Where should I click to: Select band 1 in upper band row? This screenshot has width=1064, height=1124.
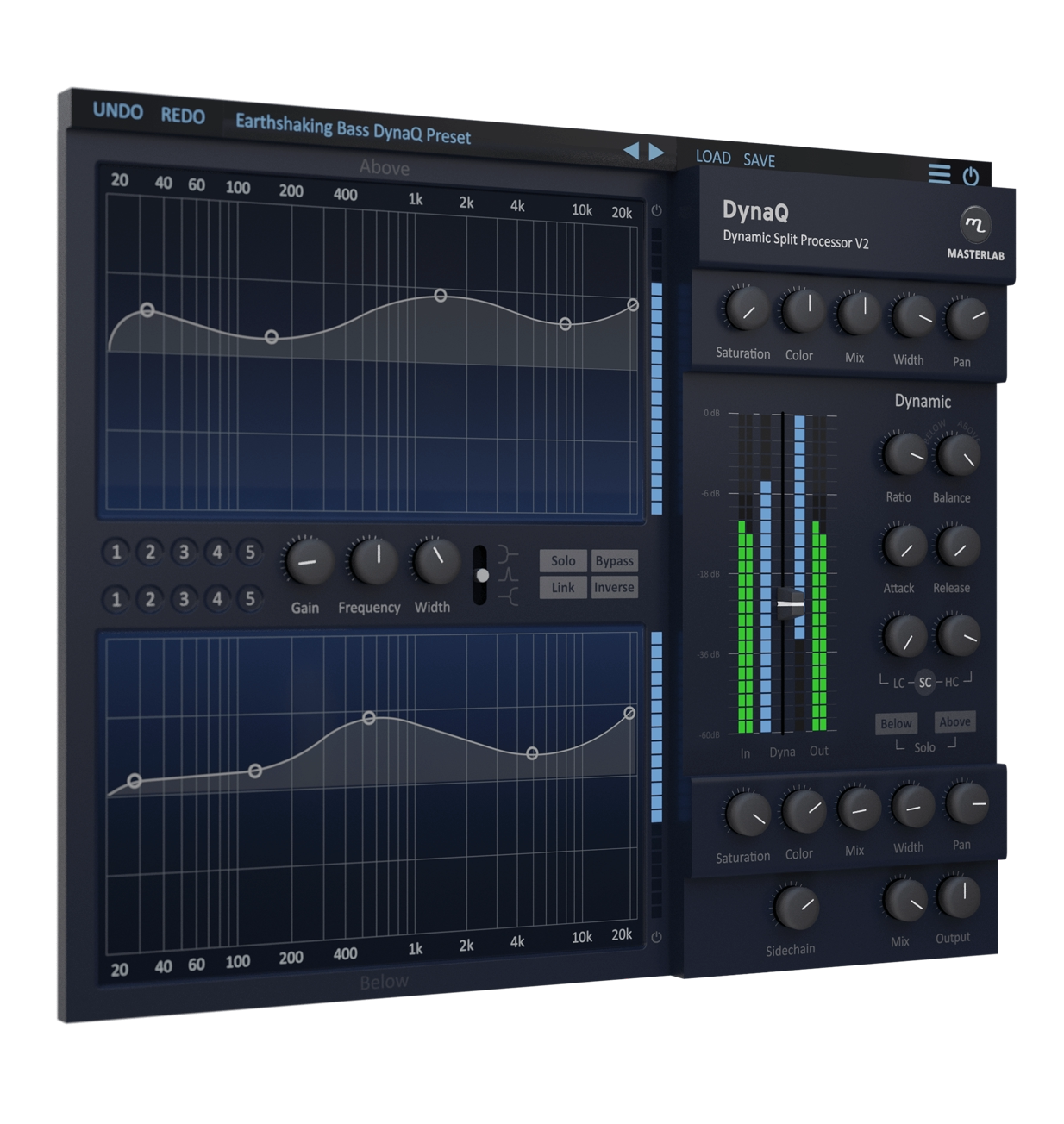116,552
